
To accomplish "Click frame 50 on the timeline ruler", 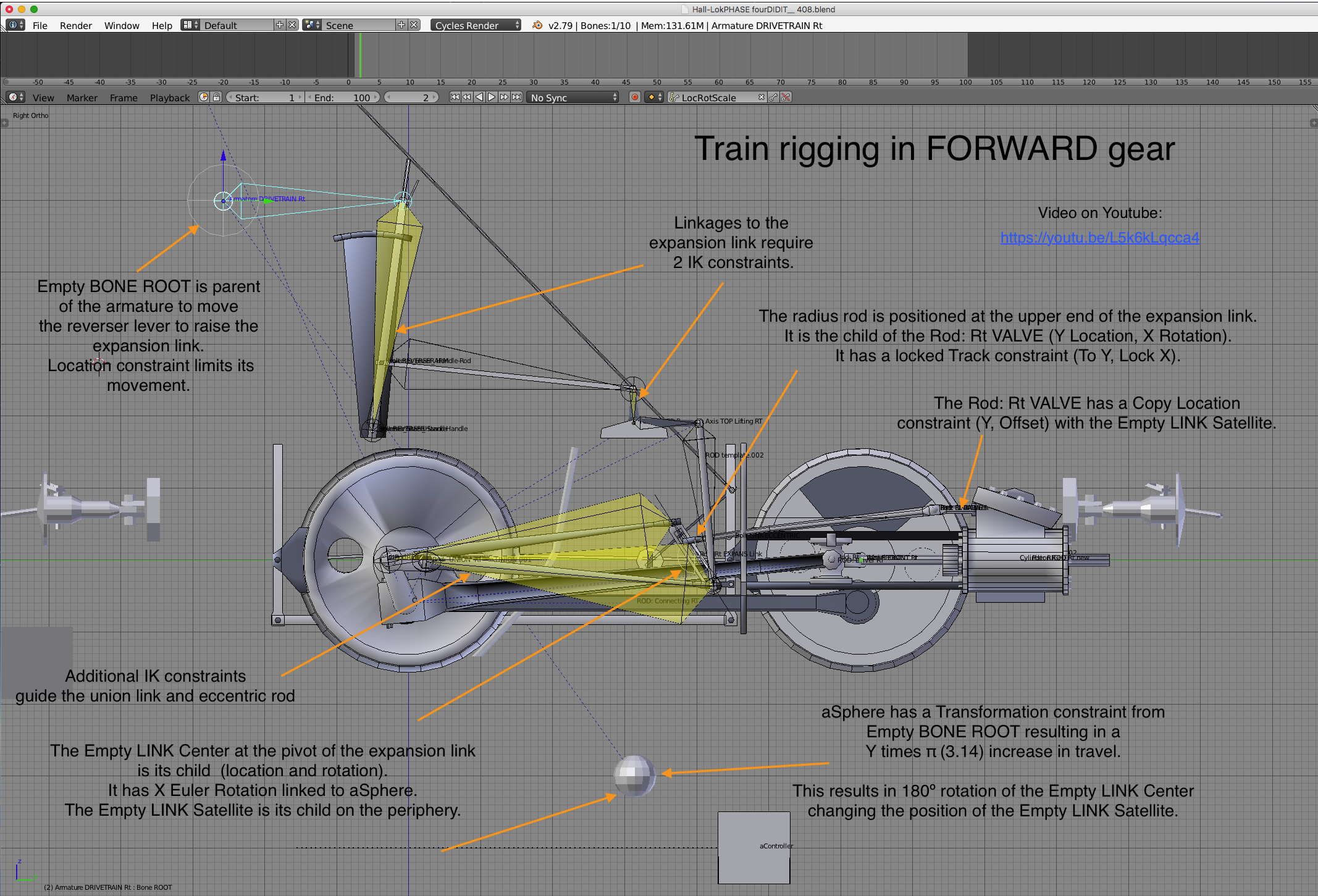I will coord(657,82).
